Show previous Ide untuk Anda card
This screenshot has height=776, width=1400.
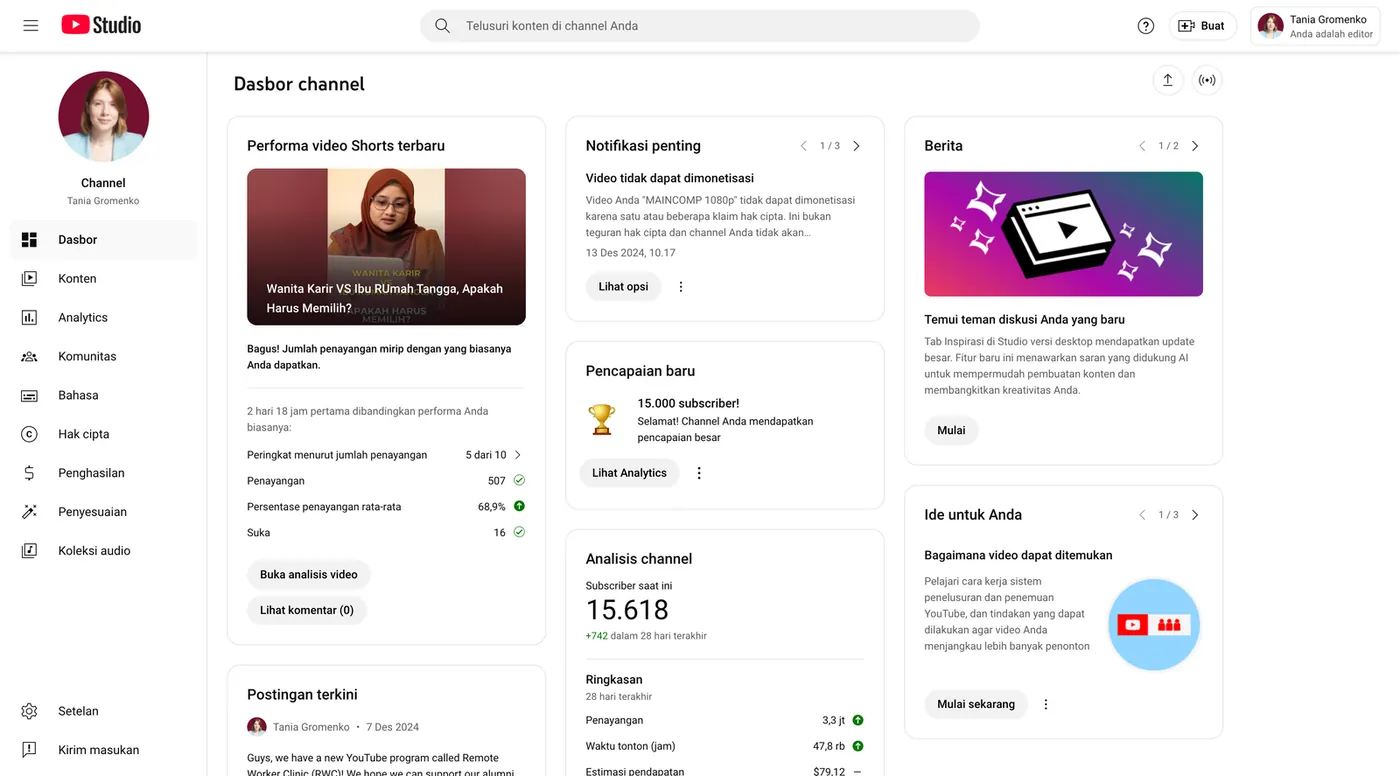(1142, 515)
